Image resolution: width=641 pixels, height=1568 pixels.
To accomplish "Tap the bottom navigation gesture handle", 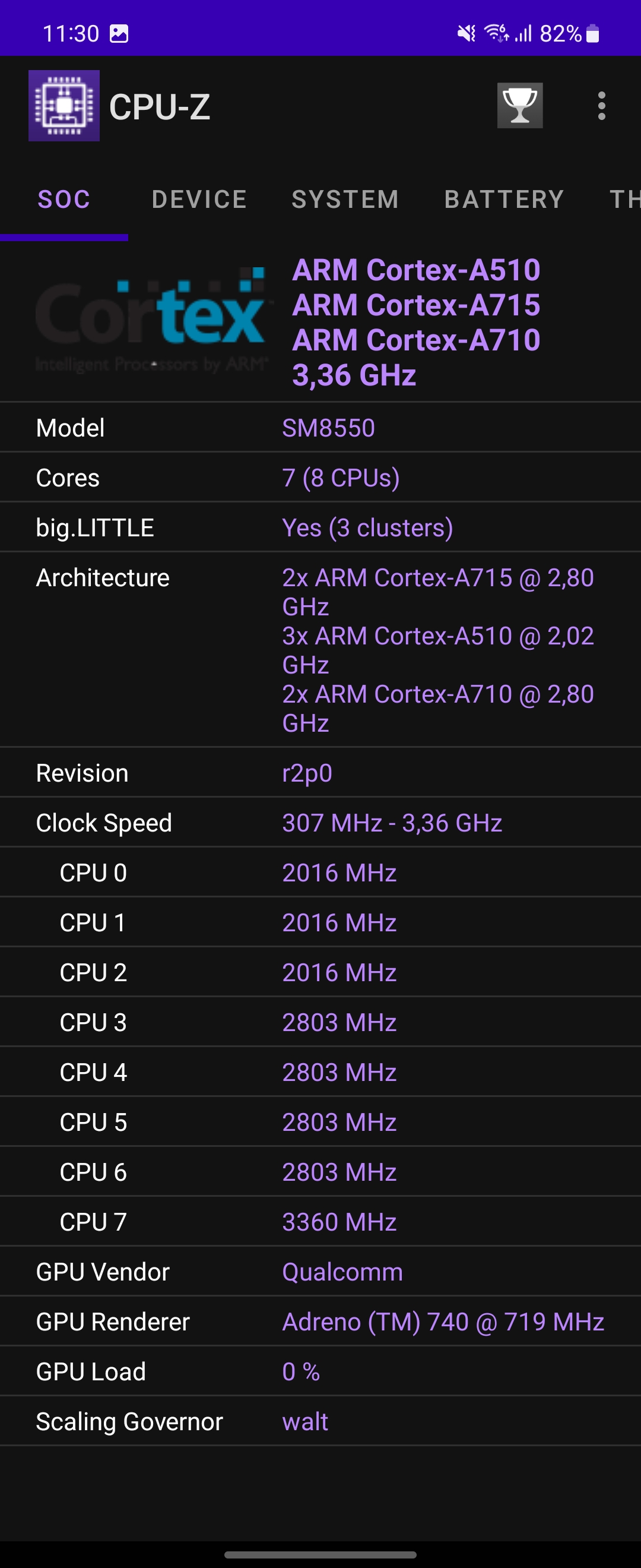I will (x=320, y=1554).
